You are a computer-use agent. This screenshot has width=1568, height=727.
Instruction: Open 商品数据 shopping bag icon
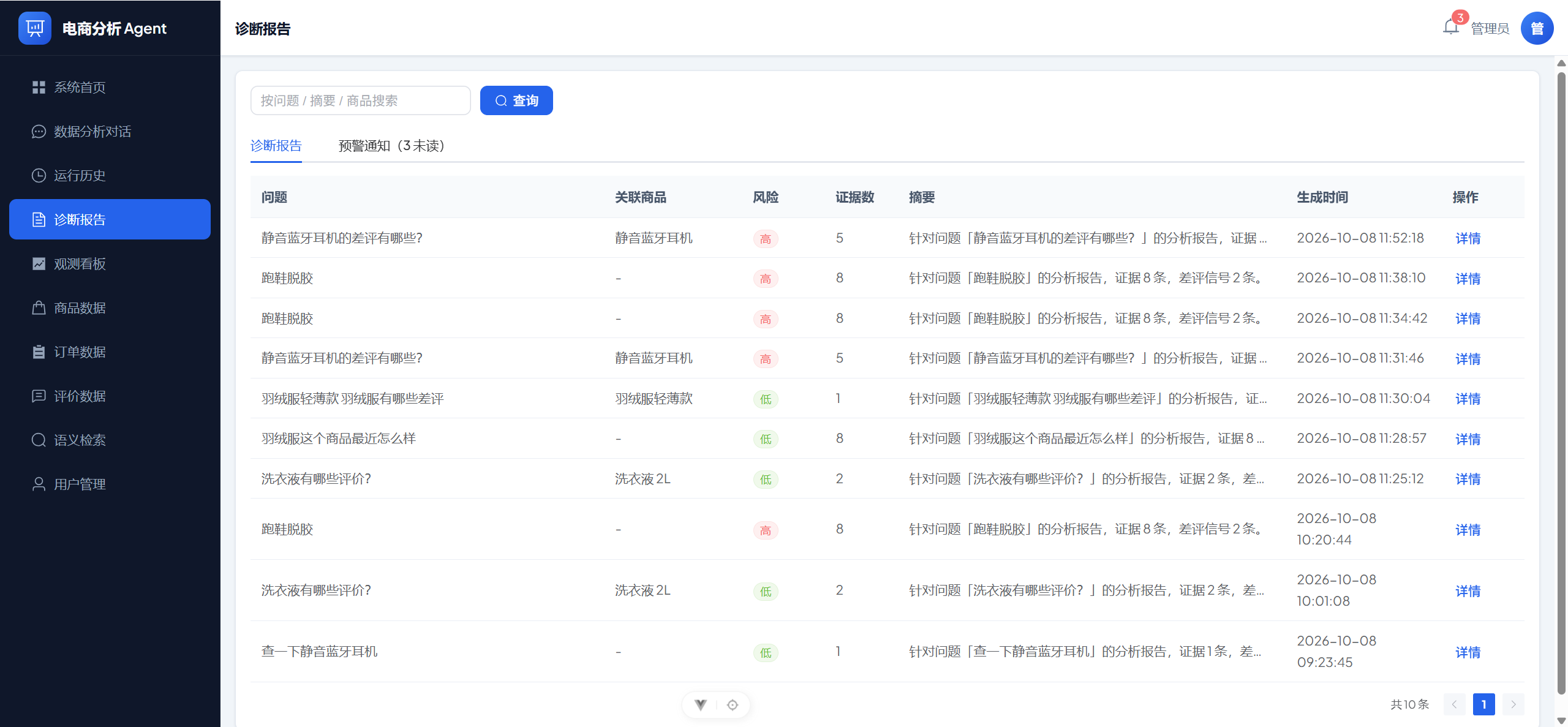[x=39, y=308]
